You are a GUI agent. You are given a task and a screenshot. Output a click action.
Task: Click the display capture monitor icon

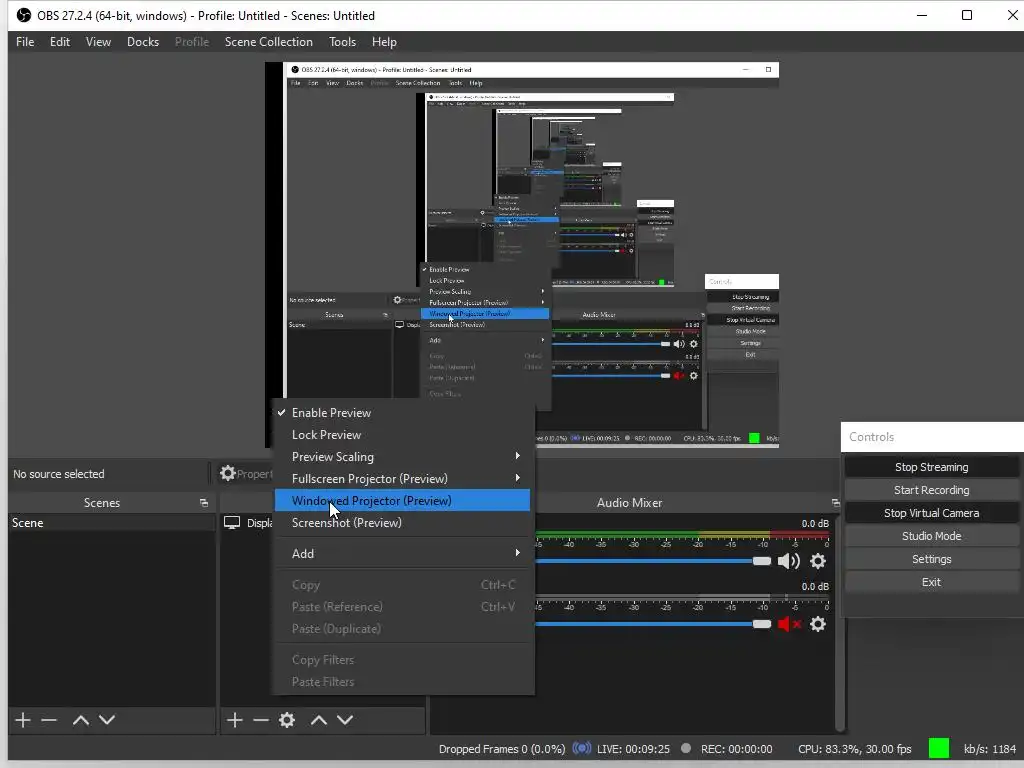click(232, 522)
